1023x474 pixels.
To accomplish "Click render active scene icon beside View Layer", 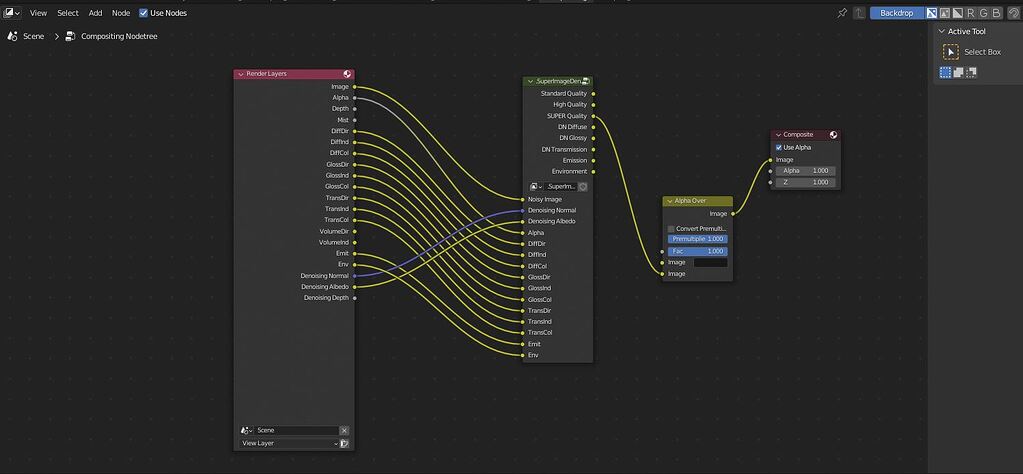I will (x=344, y=443).
